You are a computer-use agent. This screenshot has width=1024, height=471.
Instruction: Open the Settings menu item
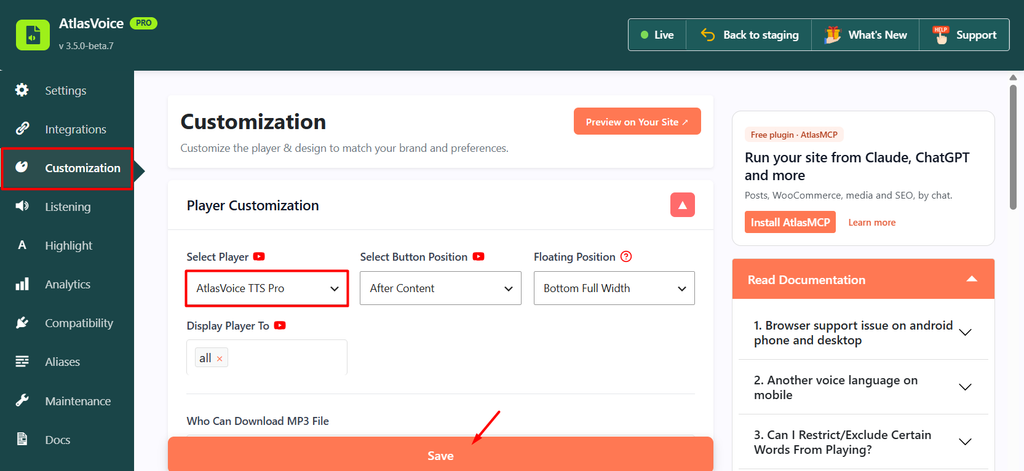(x=65, y=90)
